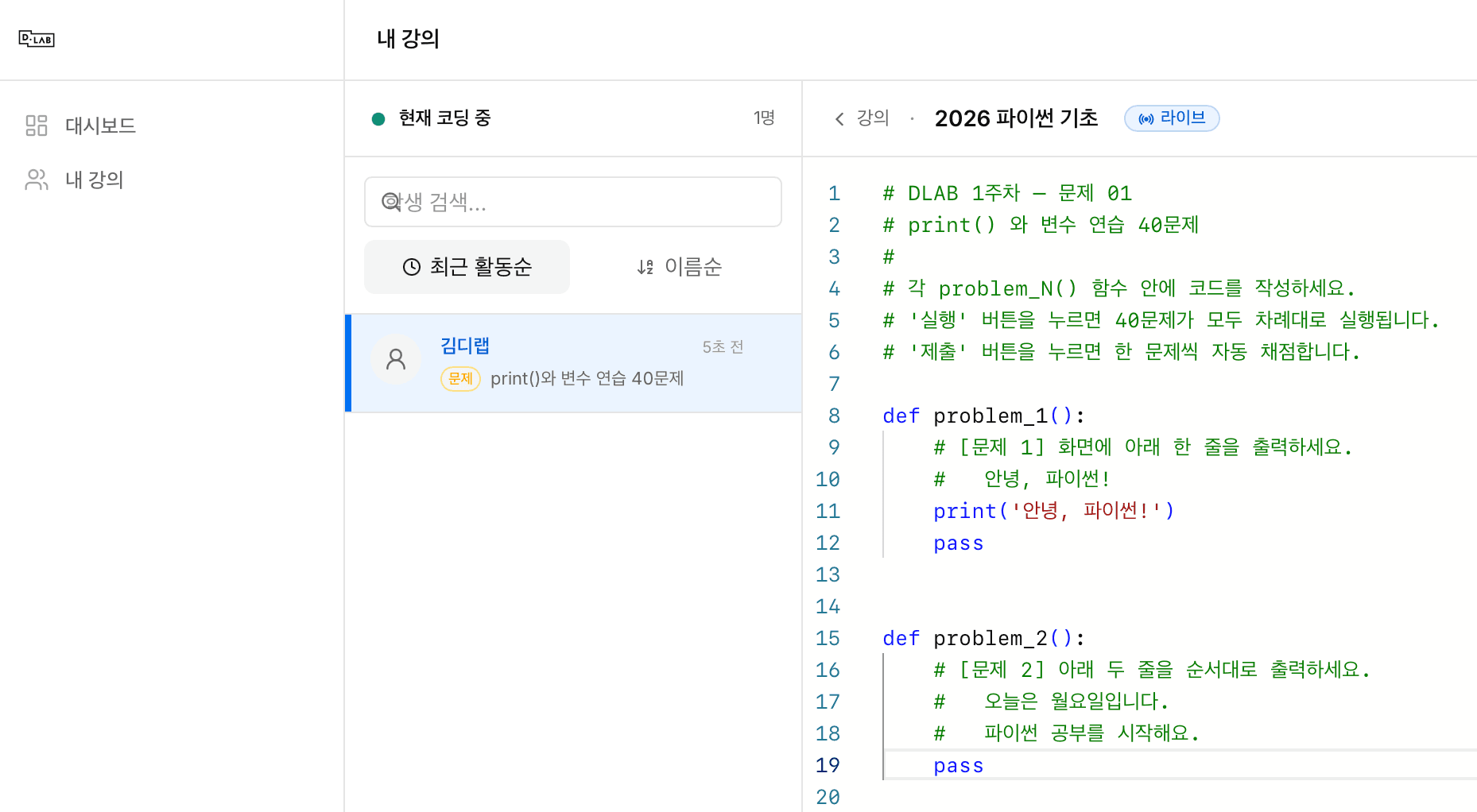Sort students by 이름순
Screen dimensions: 1477x812
click(x=679, y=267)
